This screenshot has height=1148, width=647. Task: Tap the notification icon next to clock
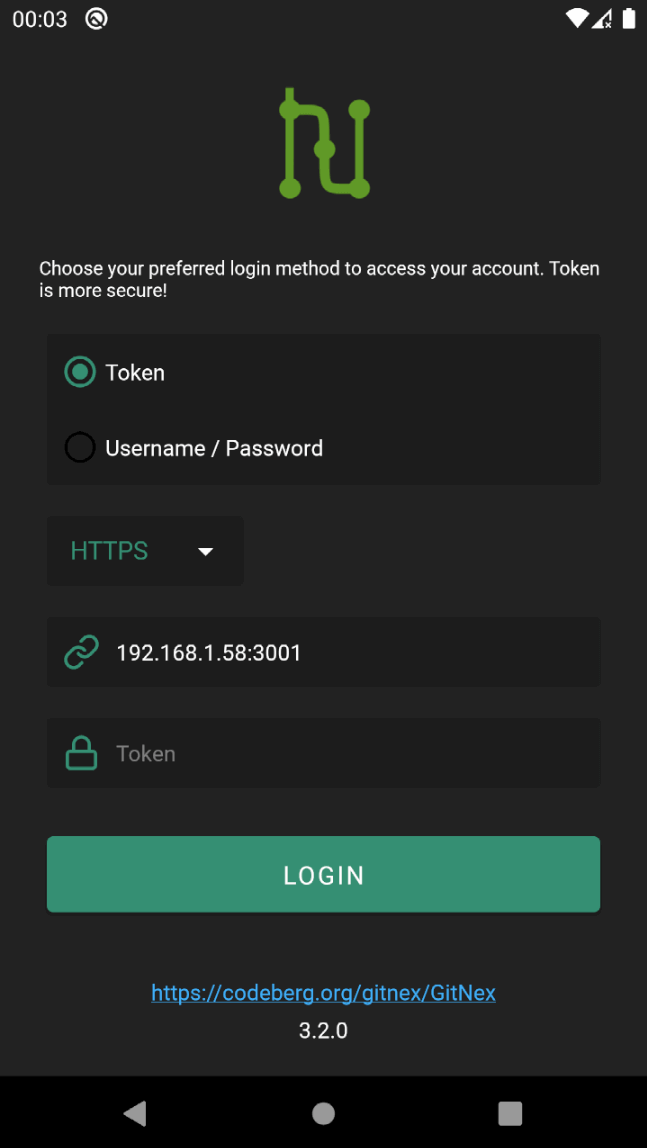pos(97,19)
